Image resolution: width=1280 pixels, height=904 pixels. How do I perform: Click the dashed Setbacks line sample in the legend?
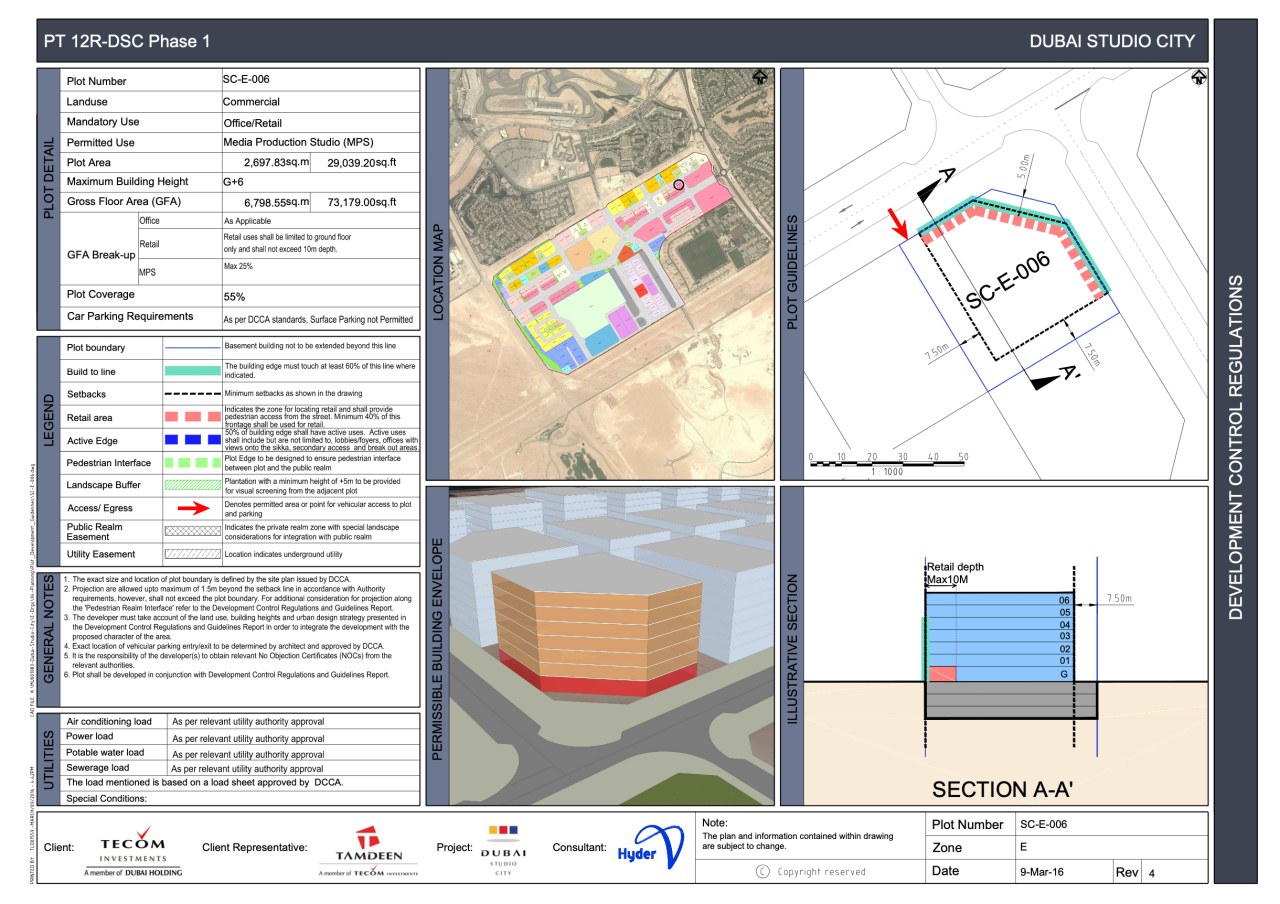[191, 394]
